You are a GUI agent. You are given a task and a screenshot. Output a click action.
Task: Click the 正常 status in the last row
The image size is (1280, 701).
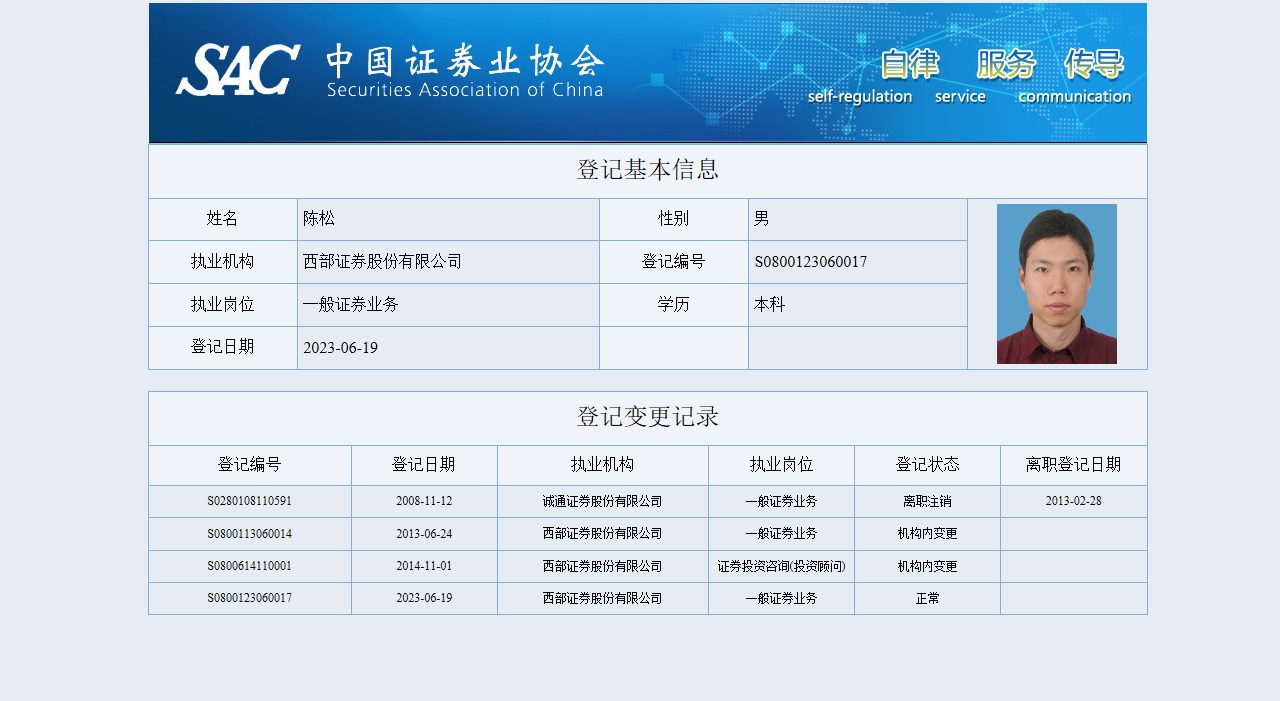[927, 598]
